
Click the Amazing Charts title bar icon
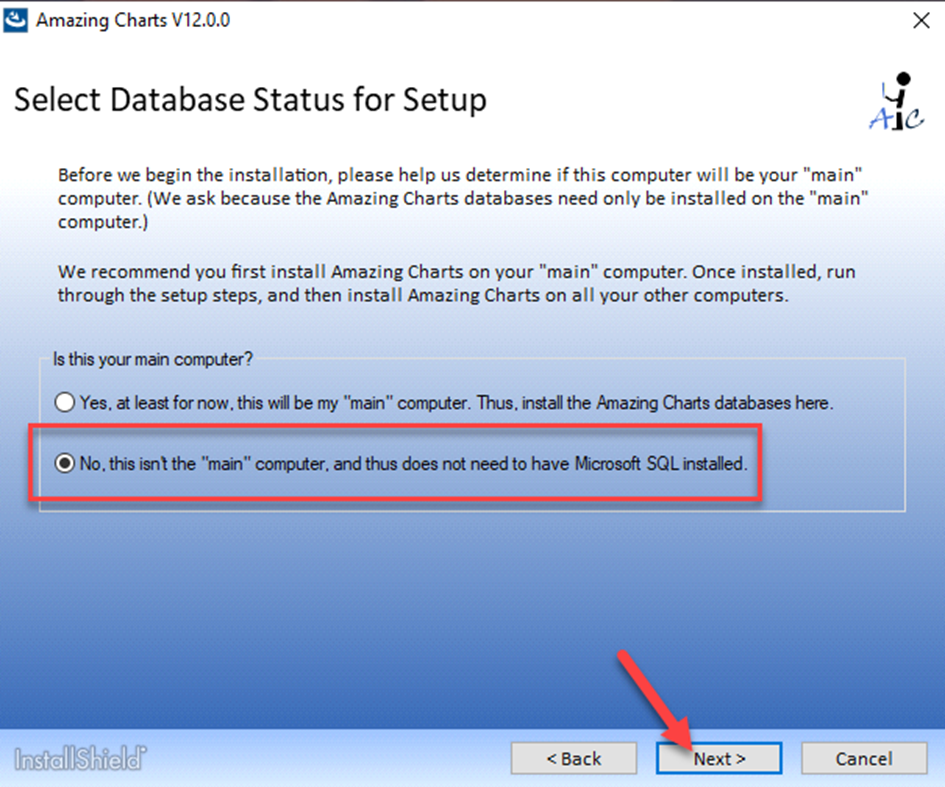(x=16, y=20)
